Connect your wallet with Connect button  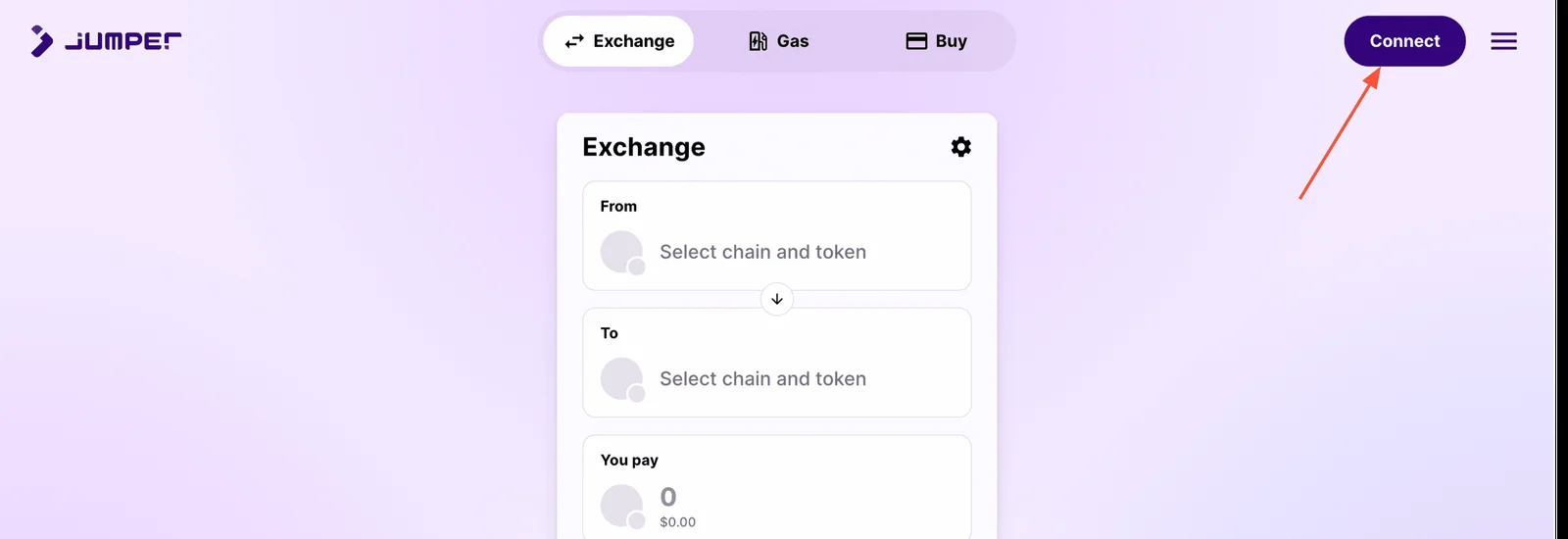[1404, 41]
